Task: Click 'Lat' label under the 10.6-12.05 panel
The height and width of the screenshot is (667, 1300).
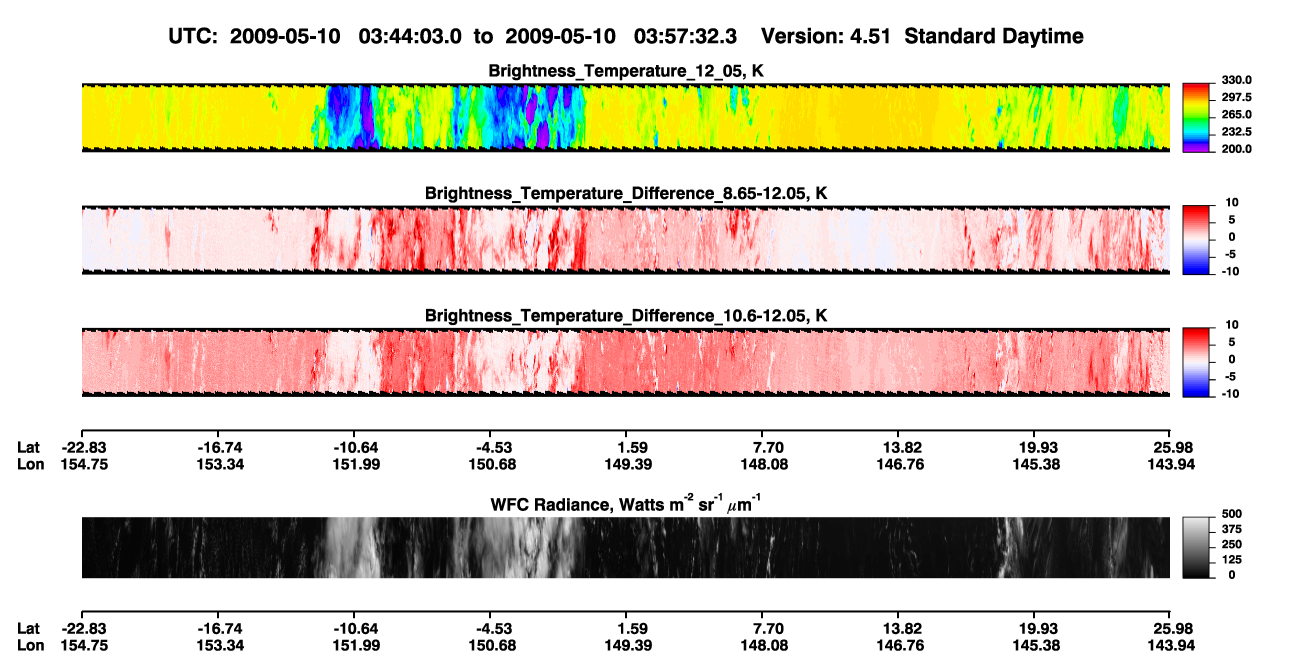Action: (x=29, y=447)
